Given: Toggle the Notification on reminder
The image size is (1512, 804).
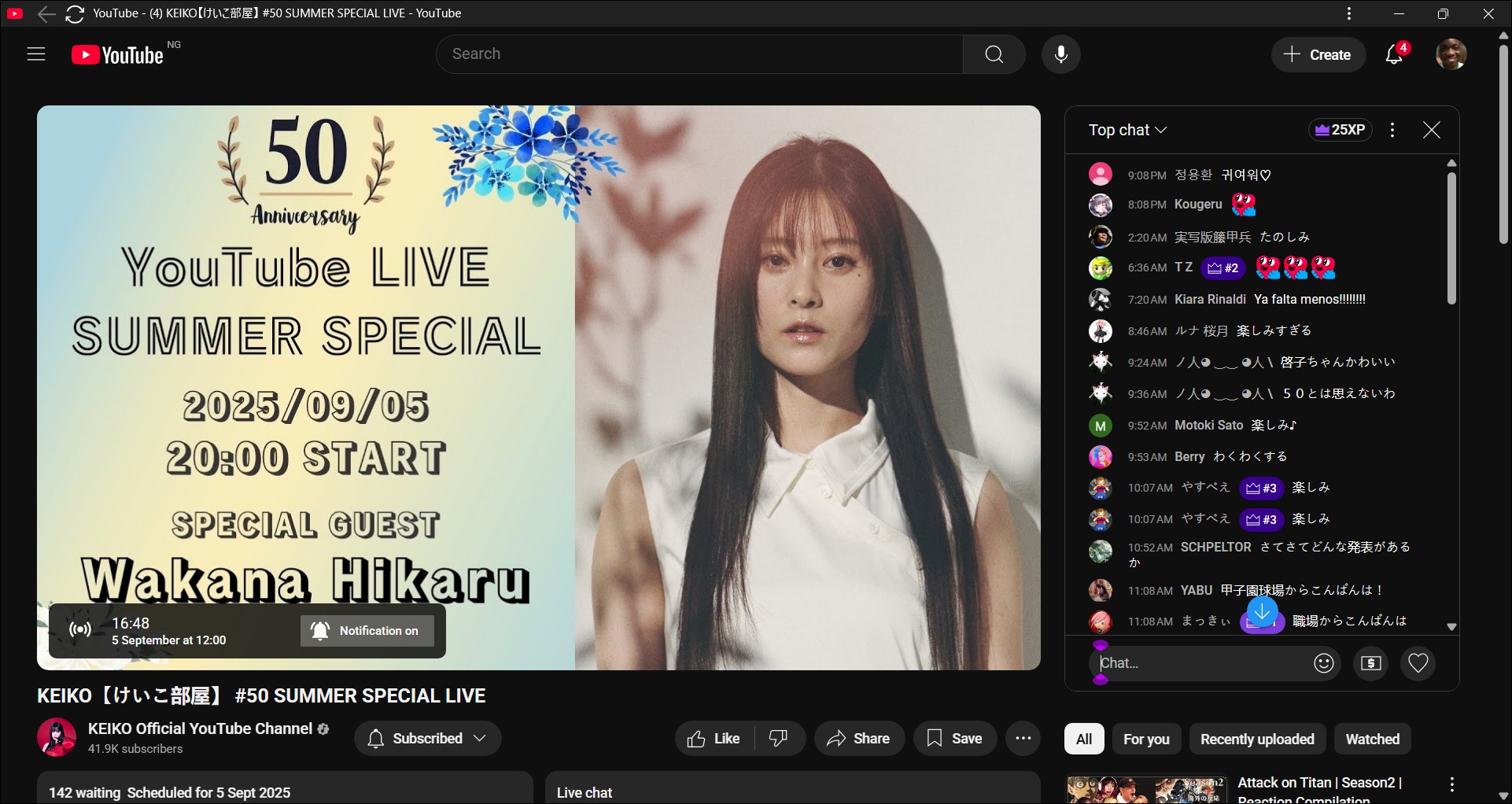Looking at the screenshot, I should point(367,631).
